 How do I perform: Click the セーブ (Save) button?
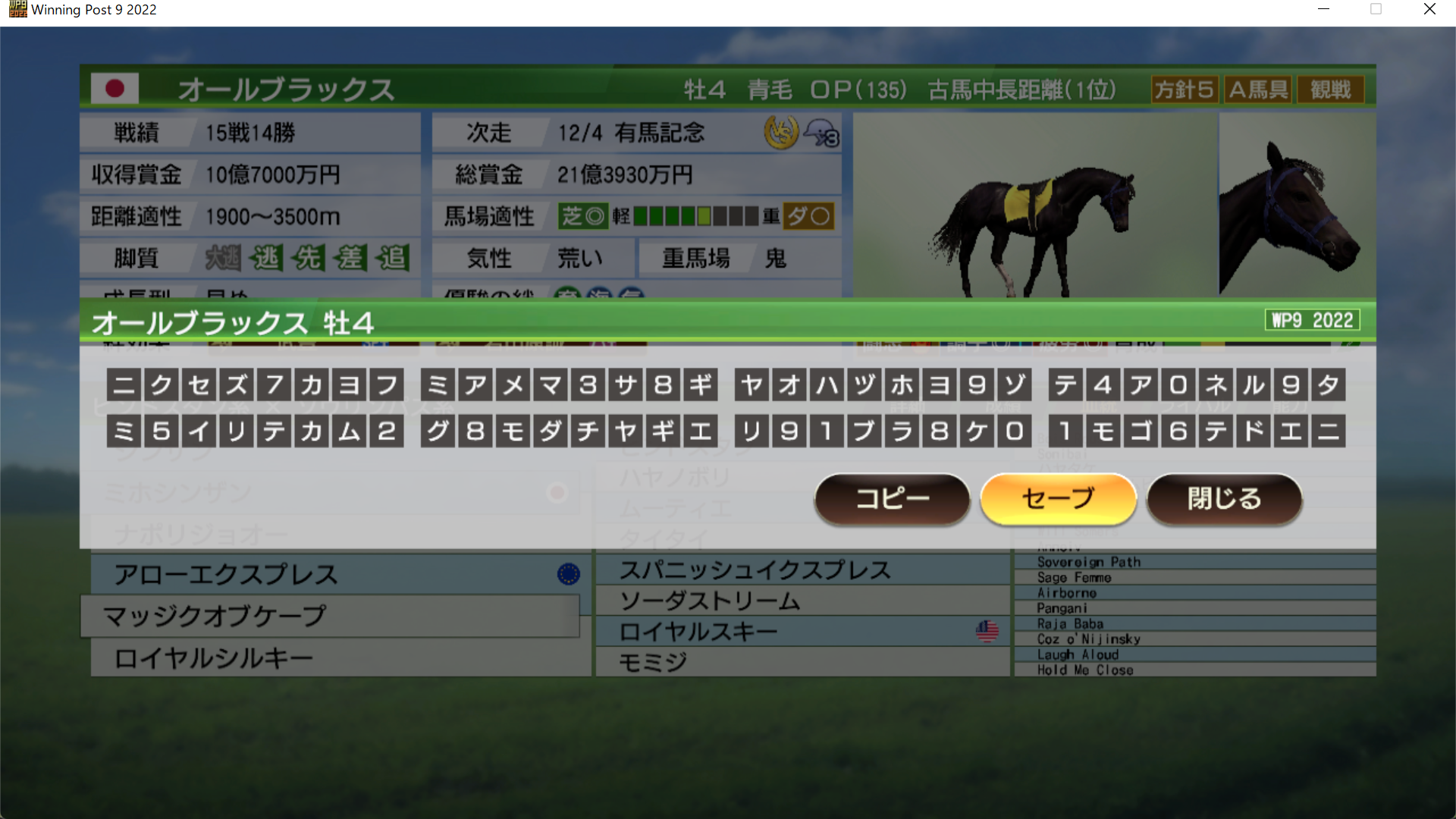click(1059, 498)
